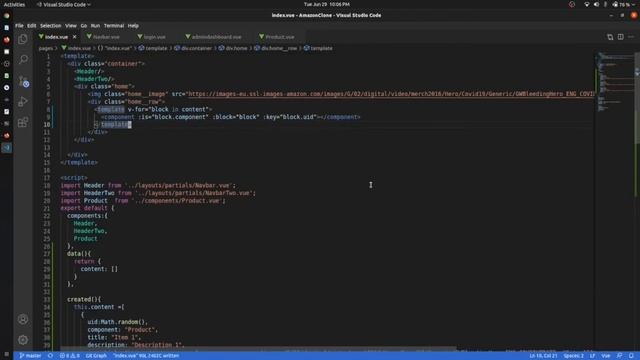Click Ln 10, Col 21 cursor position indicator
The height and width of the screenshot is (360, 640).
[x=543, y=356]
